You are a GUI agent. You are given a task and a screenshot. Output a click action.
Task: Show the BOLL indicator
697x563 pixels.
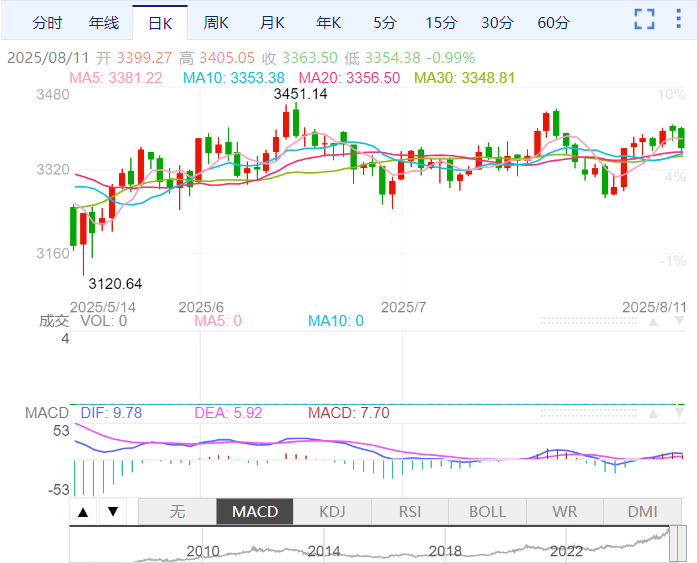[x=487, y=511]
